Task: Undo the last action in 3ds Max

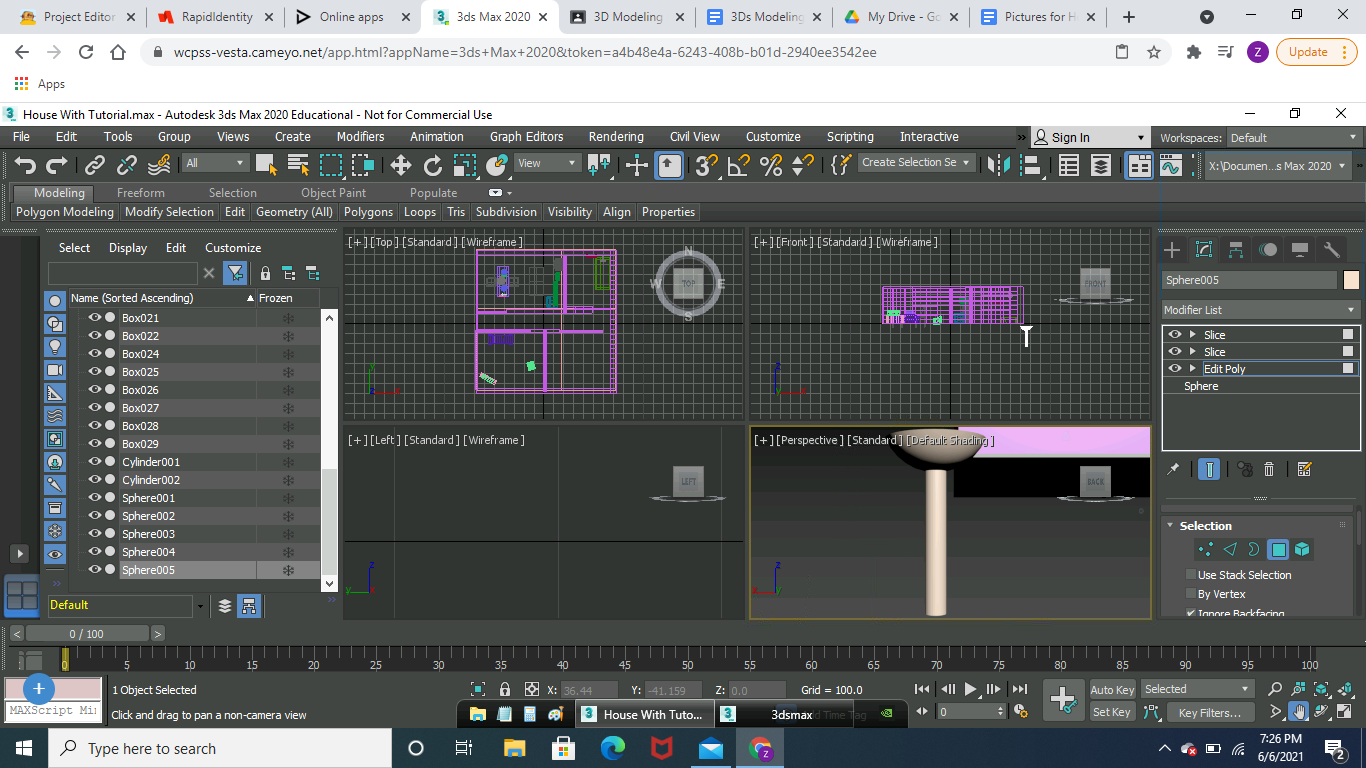Action: click(x=25, y=166)
